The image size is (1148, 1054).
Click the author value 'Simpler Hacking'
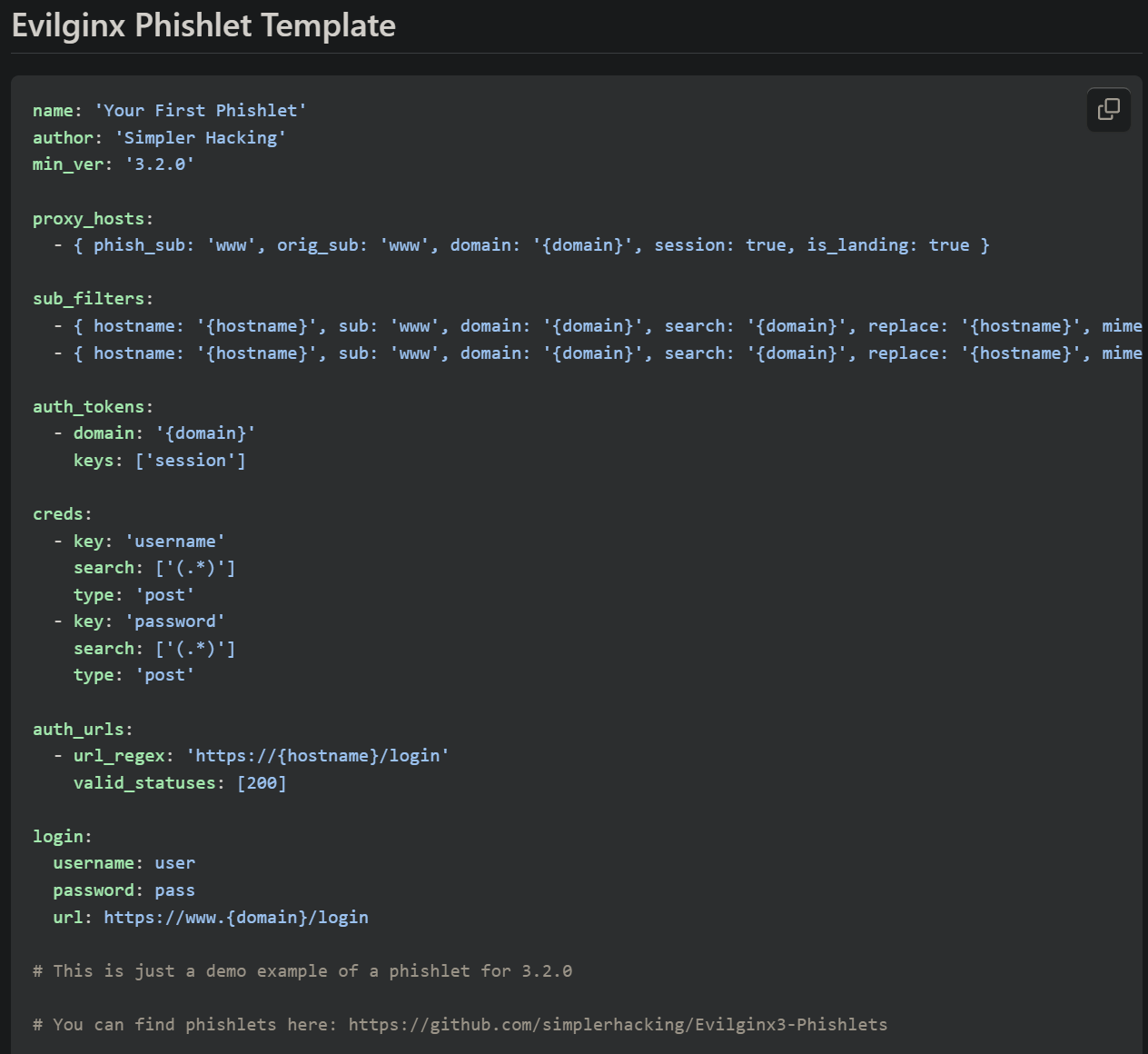click(x=201, y=138)
